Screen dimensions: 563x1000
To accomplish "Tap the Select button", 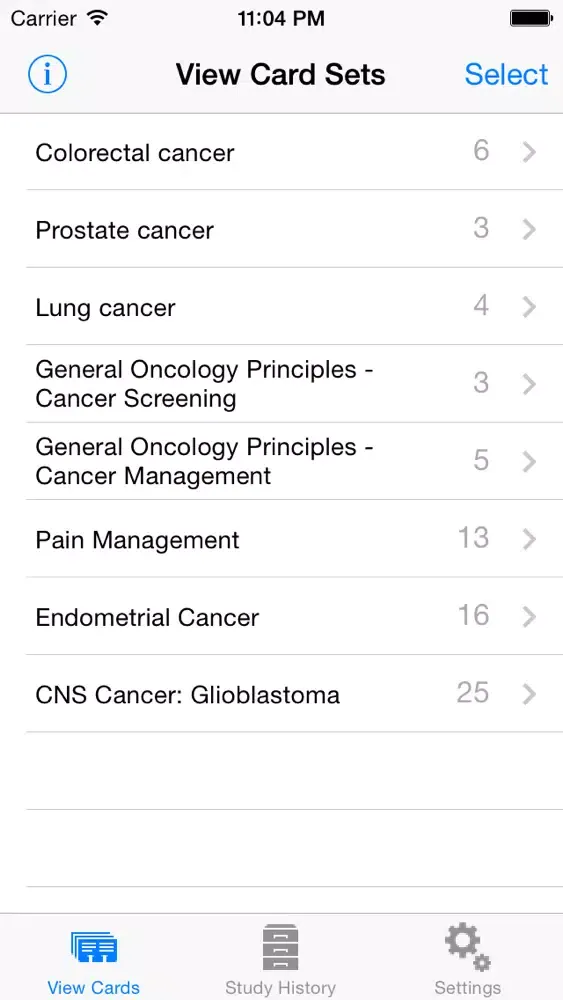I will pos(506,75).
